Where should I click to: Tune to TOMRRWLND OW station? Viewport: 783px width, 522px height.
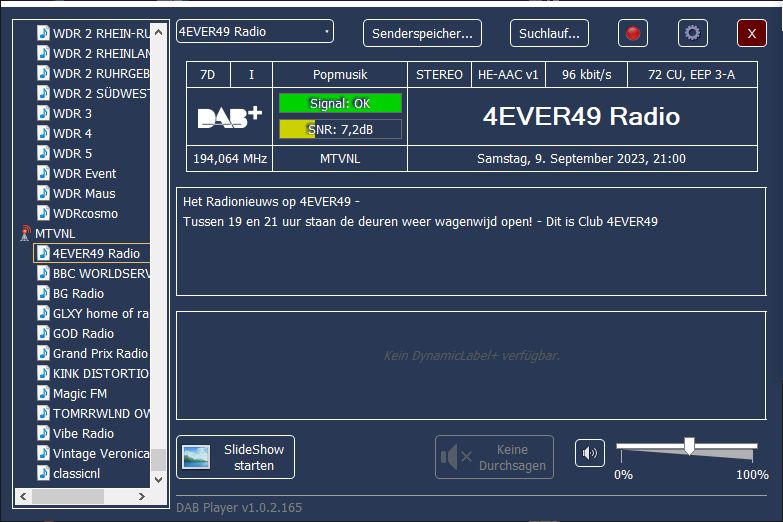coord(101,413)
